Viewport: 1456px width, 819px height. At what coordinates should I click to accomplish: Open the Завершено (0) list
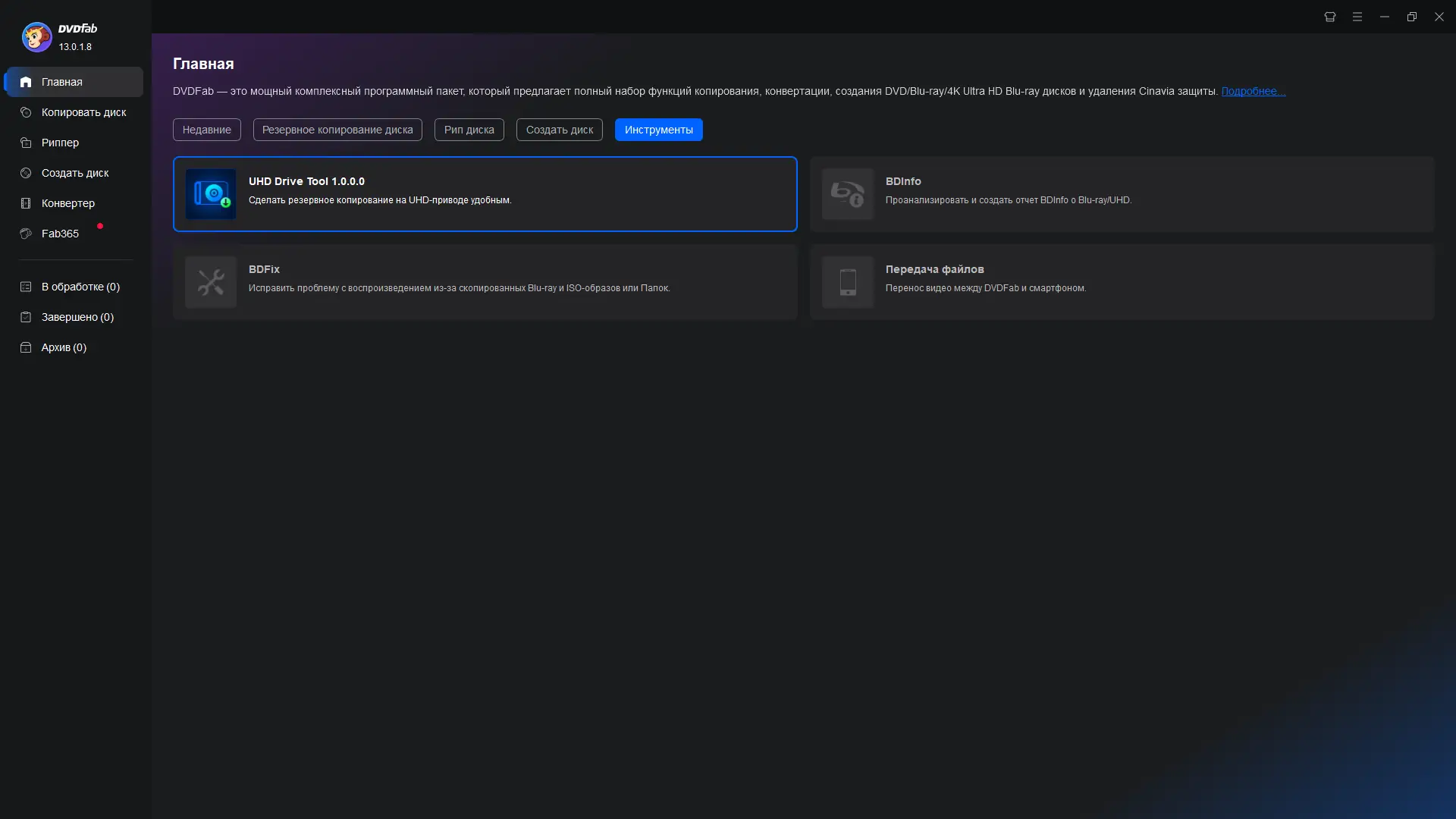point(77,317)
